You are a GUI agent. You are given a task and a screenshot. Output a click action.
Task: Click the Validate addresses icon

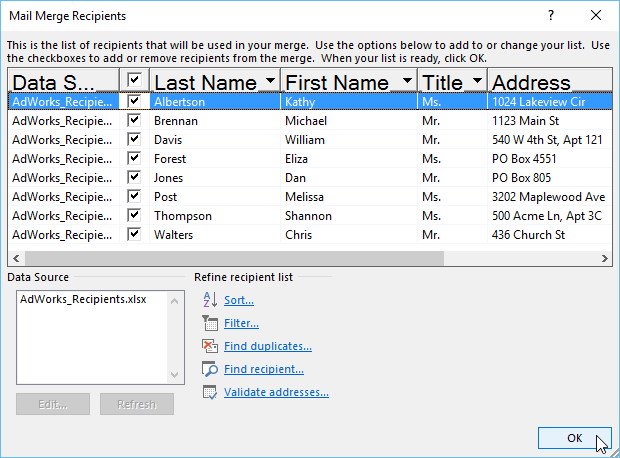click(209, 392)
